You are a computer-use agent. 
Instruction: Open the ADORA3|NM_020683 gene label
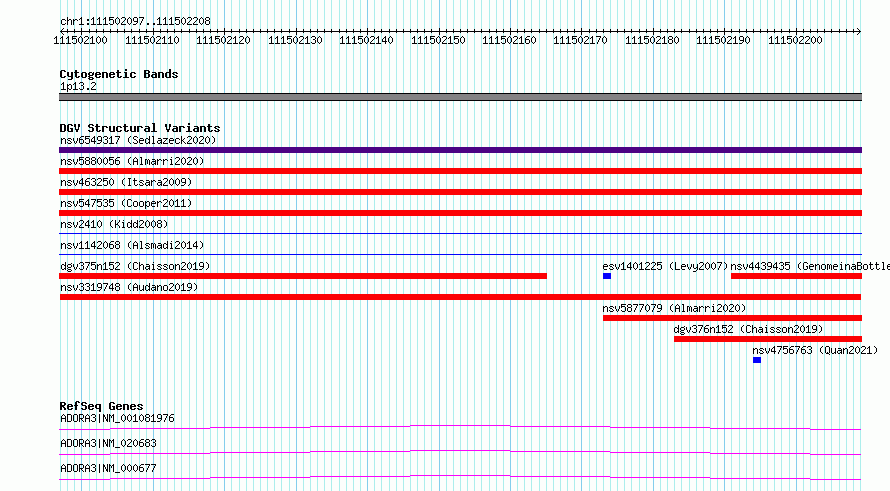pyautogui.click(x=108, y=443)
